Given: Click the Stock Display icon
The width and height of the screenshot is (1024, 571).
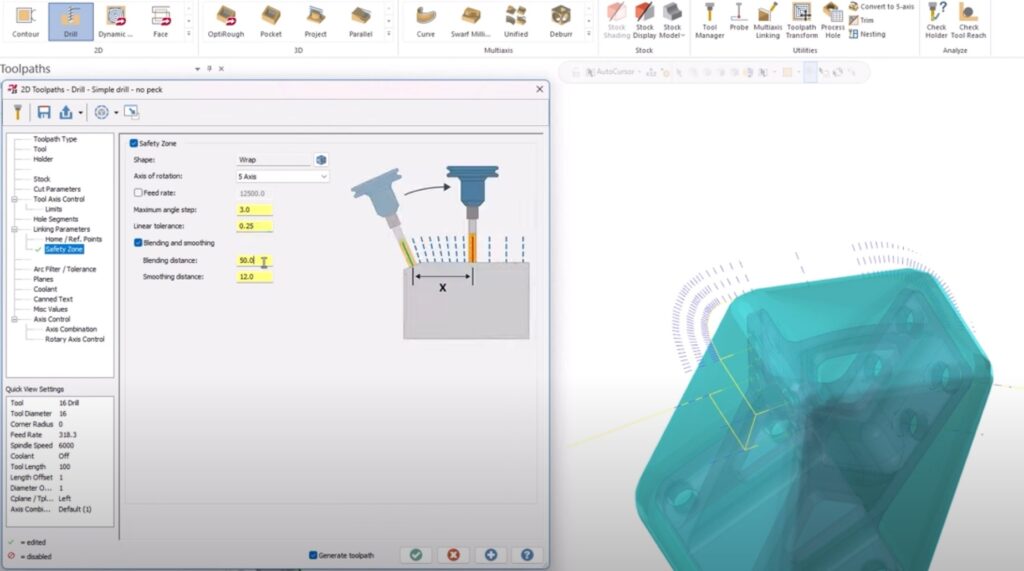Looking at the screenshot, I should tap(645, 21).
